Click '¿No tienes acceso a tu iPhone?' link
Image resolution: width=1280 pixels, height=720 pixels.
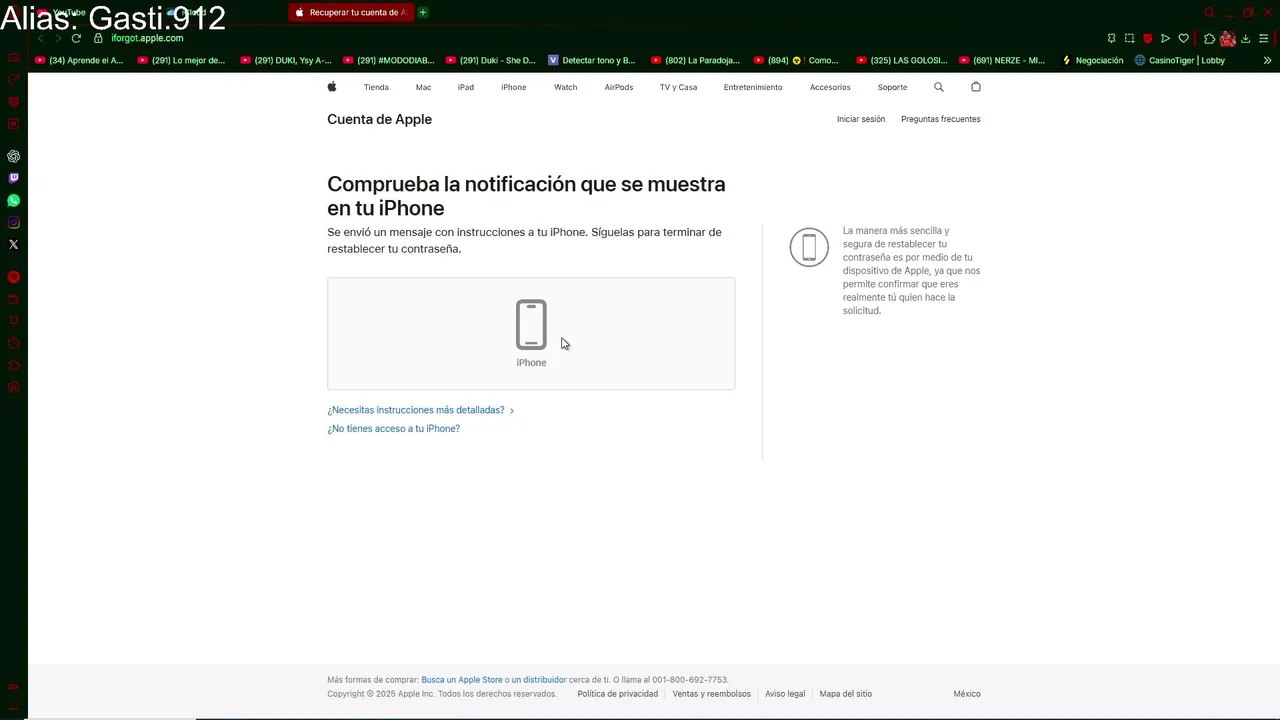pyautogui.click(x=394, y=428)
